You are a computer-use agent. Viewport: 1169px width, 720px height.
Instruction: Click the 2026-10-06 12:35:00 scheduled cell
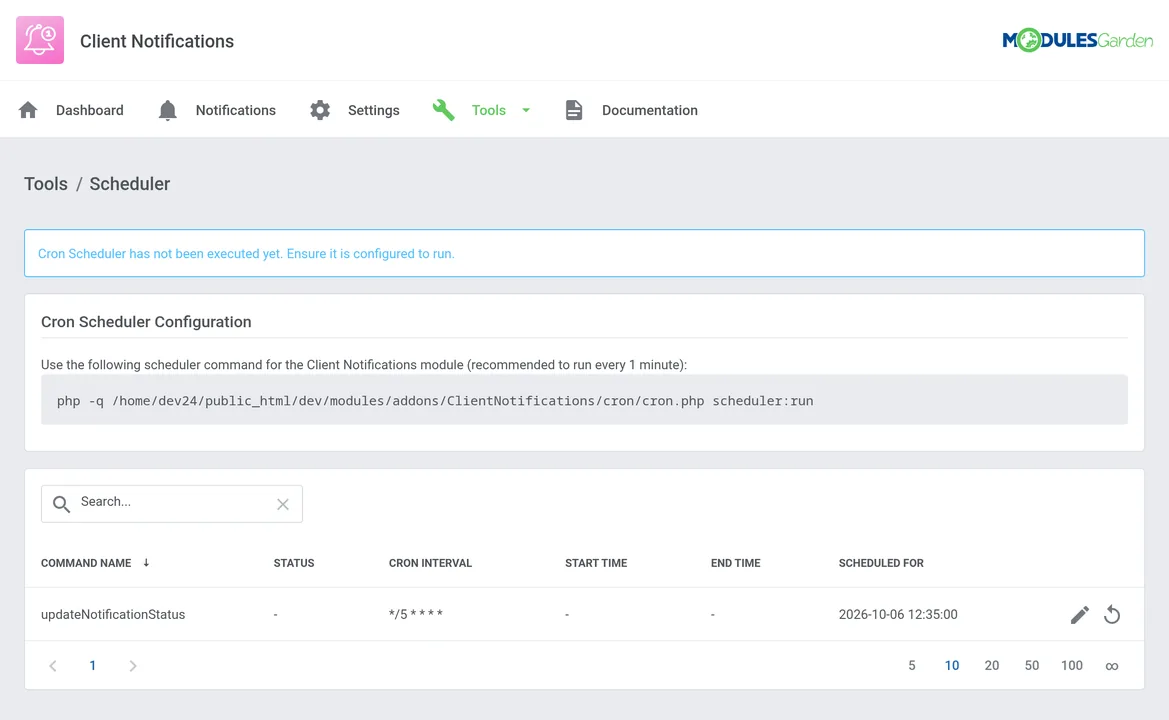[898, 615]
